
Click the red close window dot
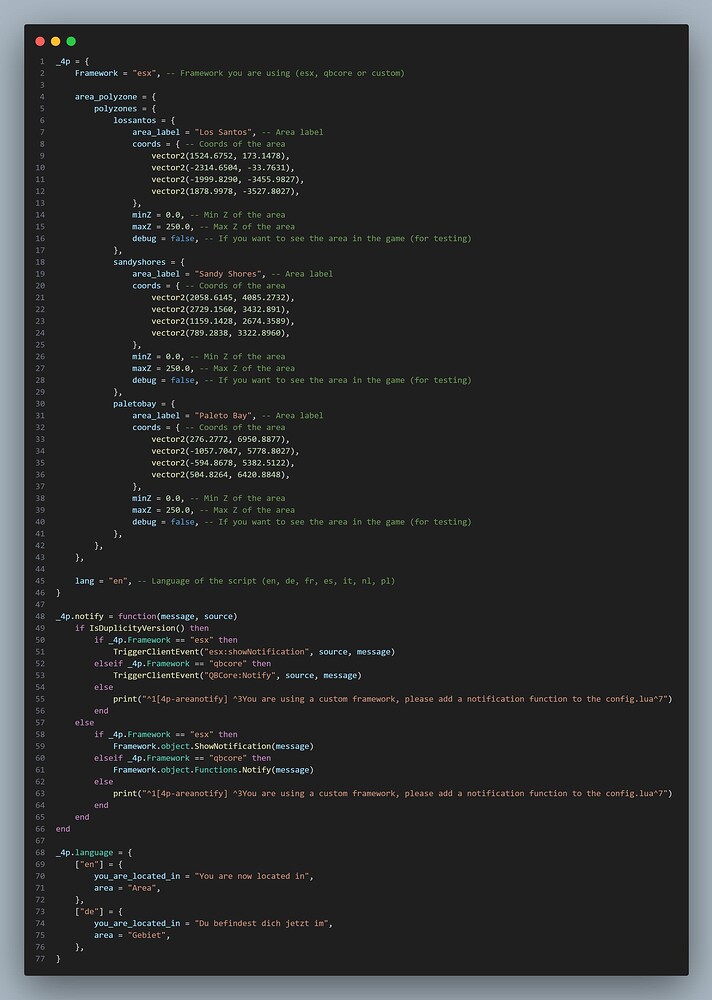tap(40, 41)
